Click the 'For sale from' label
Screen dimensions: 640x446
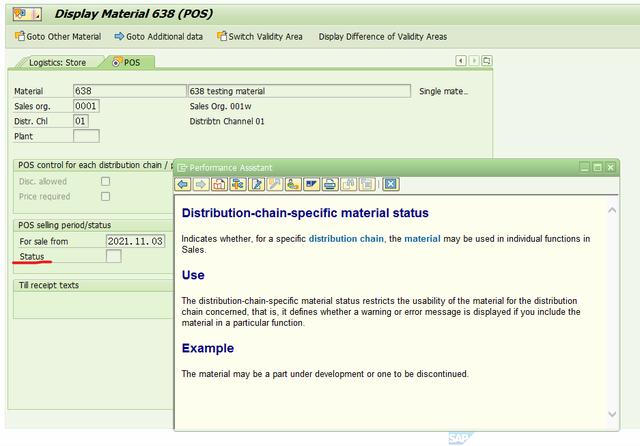click(44, 242)
